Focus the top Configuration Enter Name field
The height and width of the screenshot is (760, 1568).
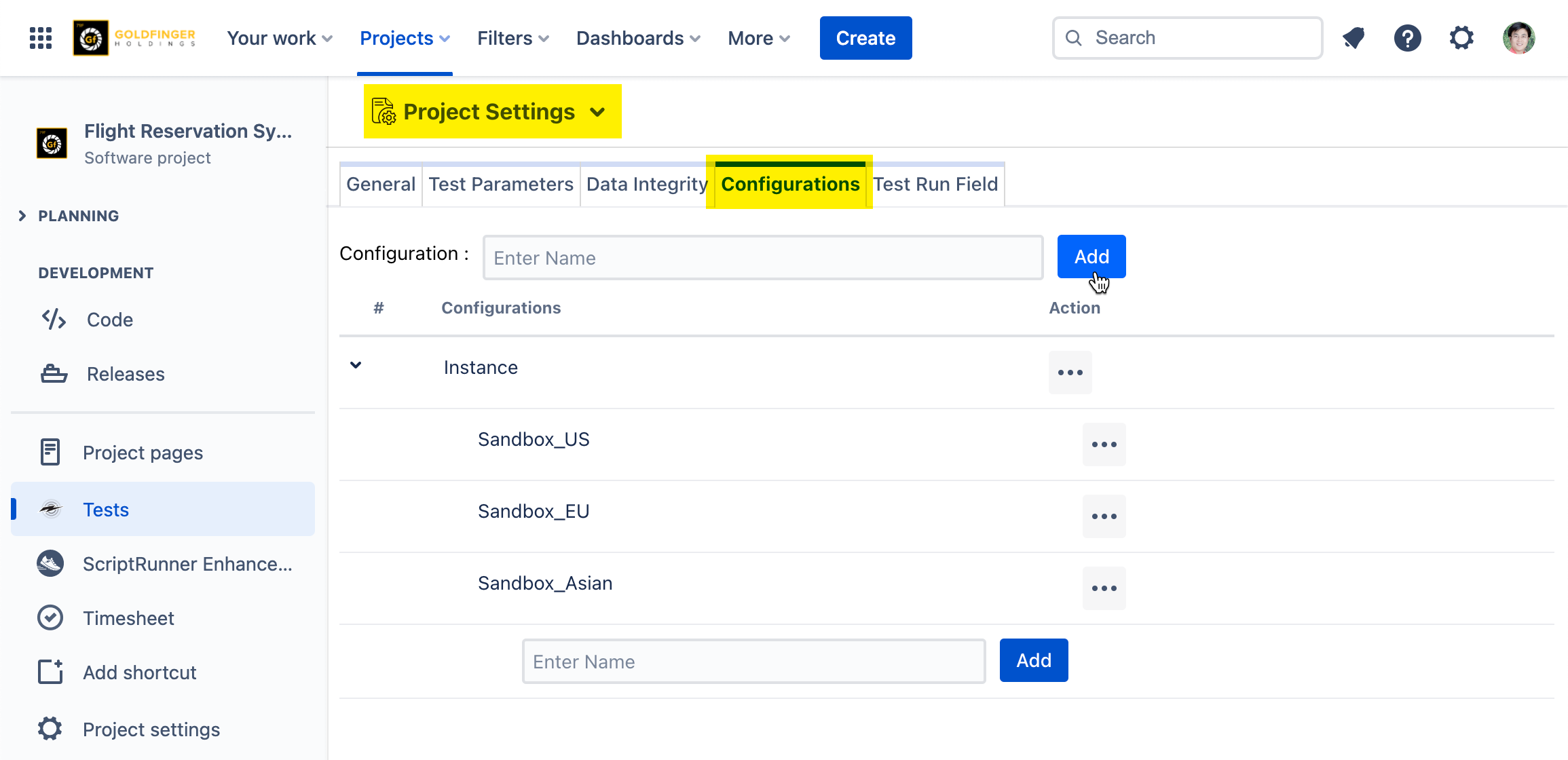tap(762, 258)
